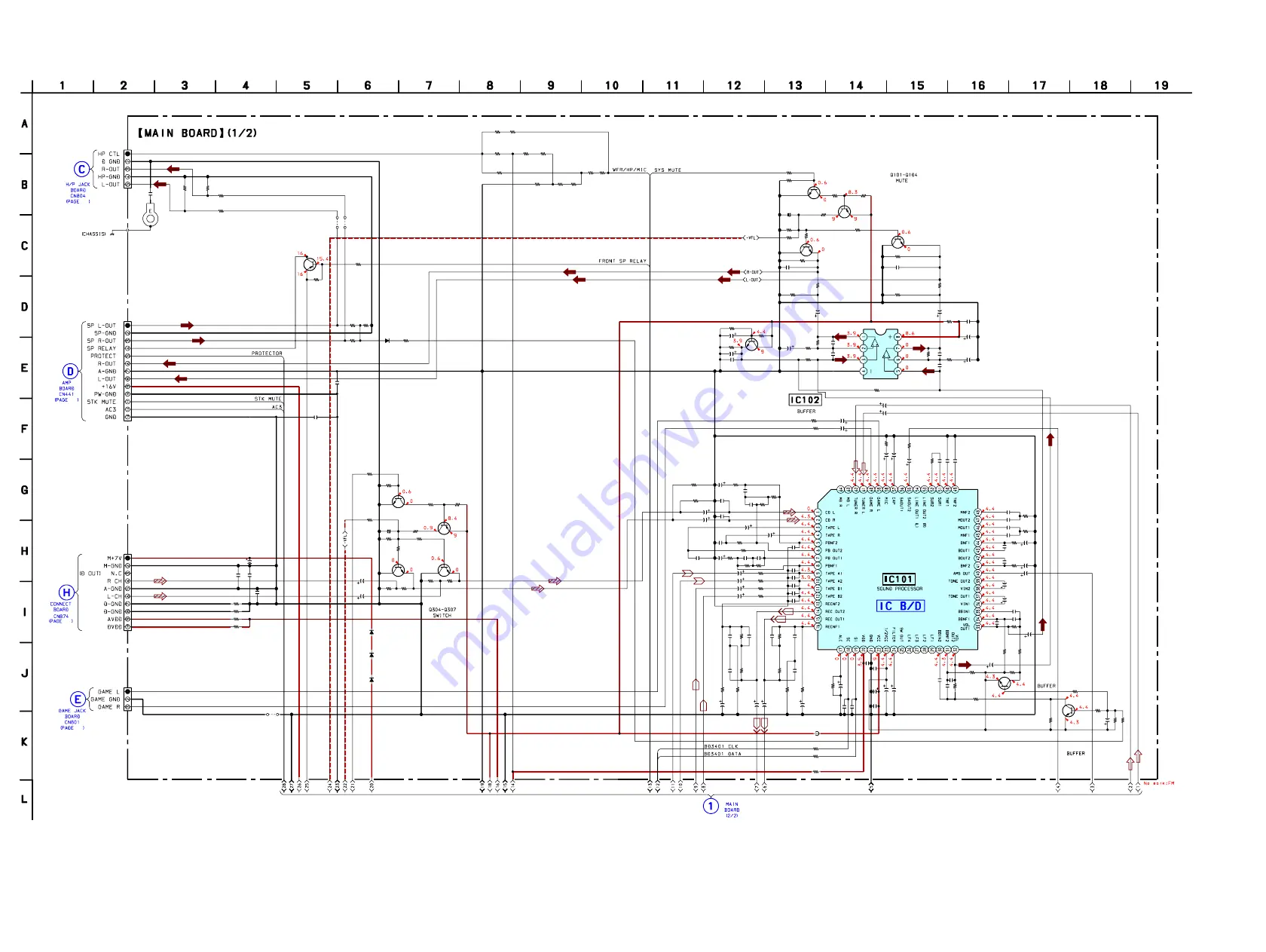Click the PW-GND pin label
Screen dimensions: 1266x952
click(x=105, y=394)
